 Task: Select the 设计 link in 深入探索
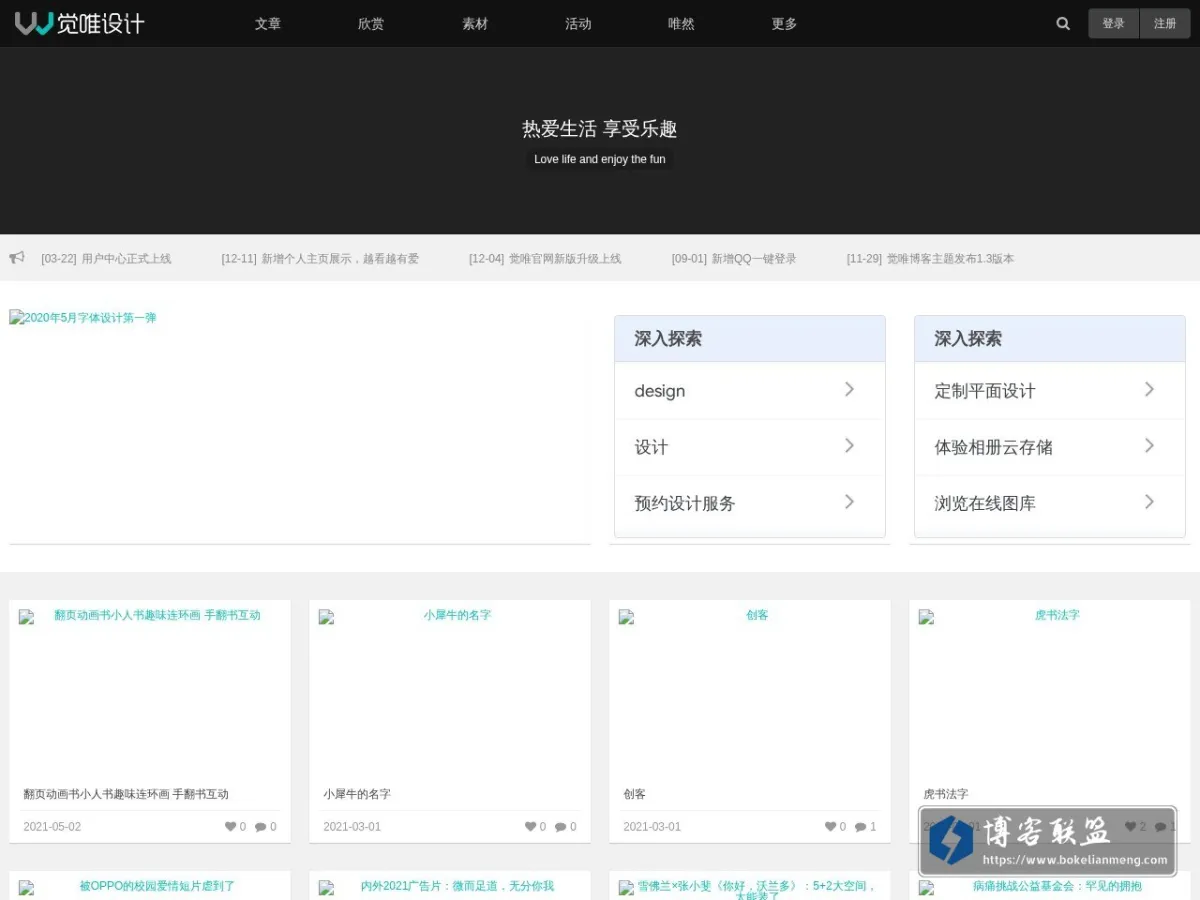[x=651, y=447]
